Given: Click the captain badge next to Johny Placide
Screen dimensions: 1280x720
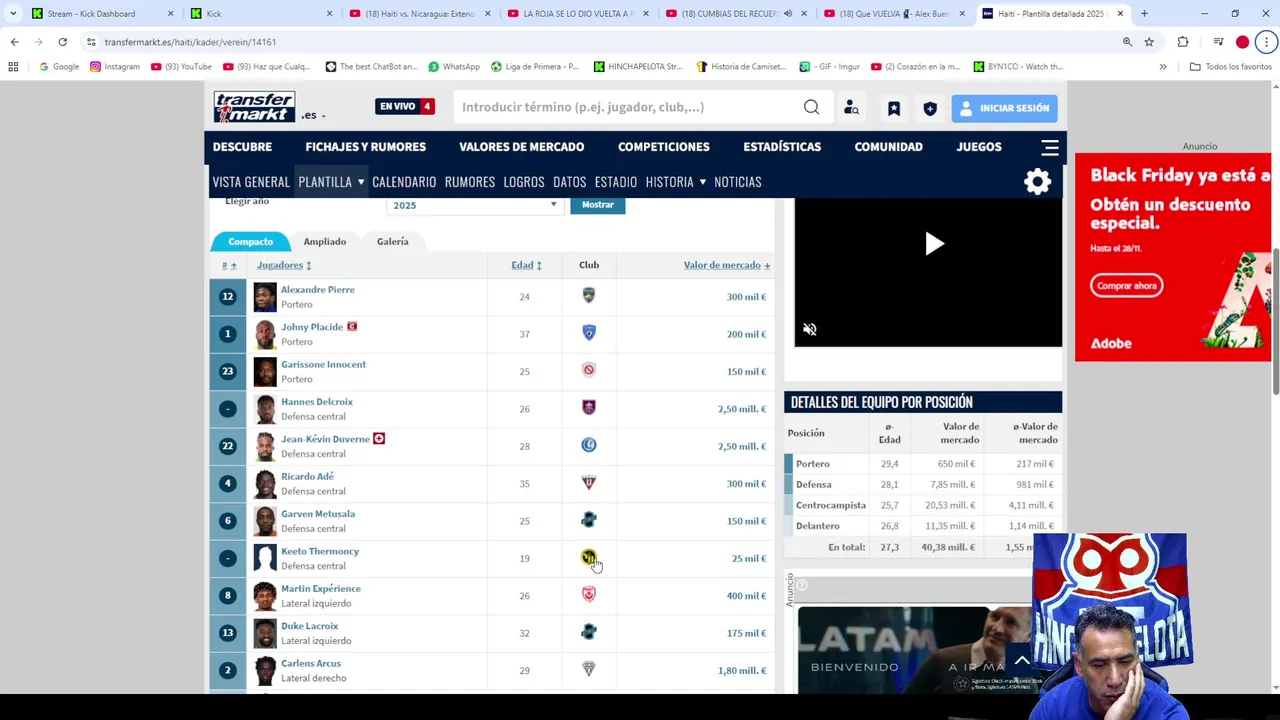Looking at the screenshot, I should pos(352,326).
